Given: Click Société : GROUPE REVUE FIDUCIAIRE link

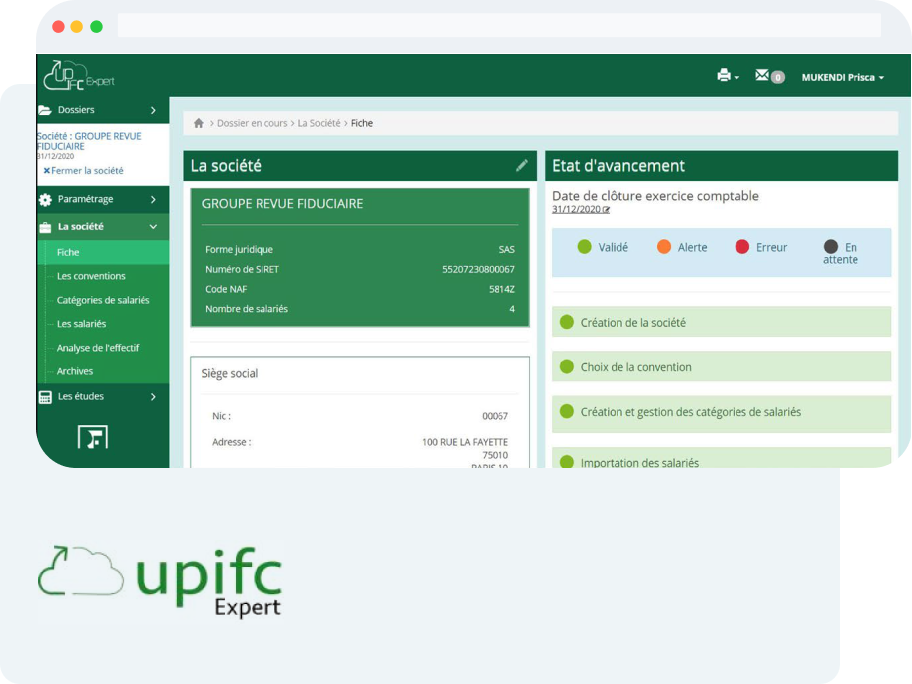Looking at the screenshot, I should click(89, 141).
